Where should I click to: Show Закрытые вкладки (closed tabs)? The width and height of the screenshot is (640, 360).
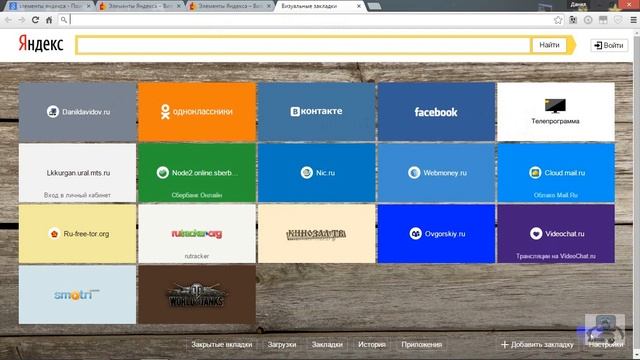222,344
